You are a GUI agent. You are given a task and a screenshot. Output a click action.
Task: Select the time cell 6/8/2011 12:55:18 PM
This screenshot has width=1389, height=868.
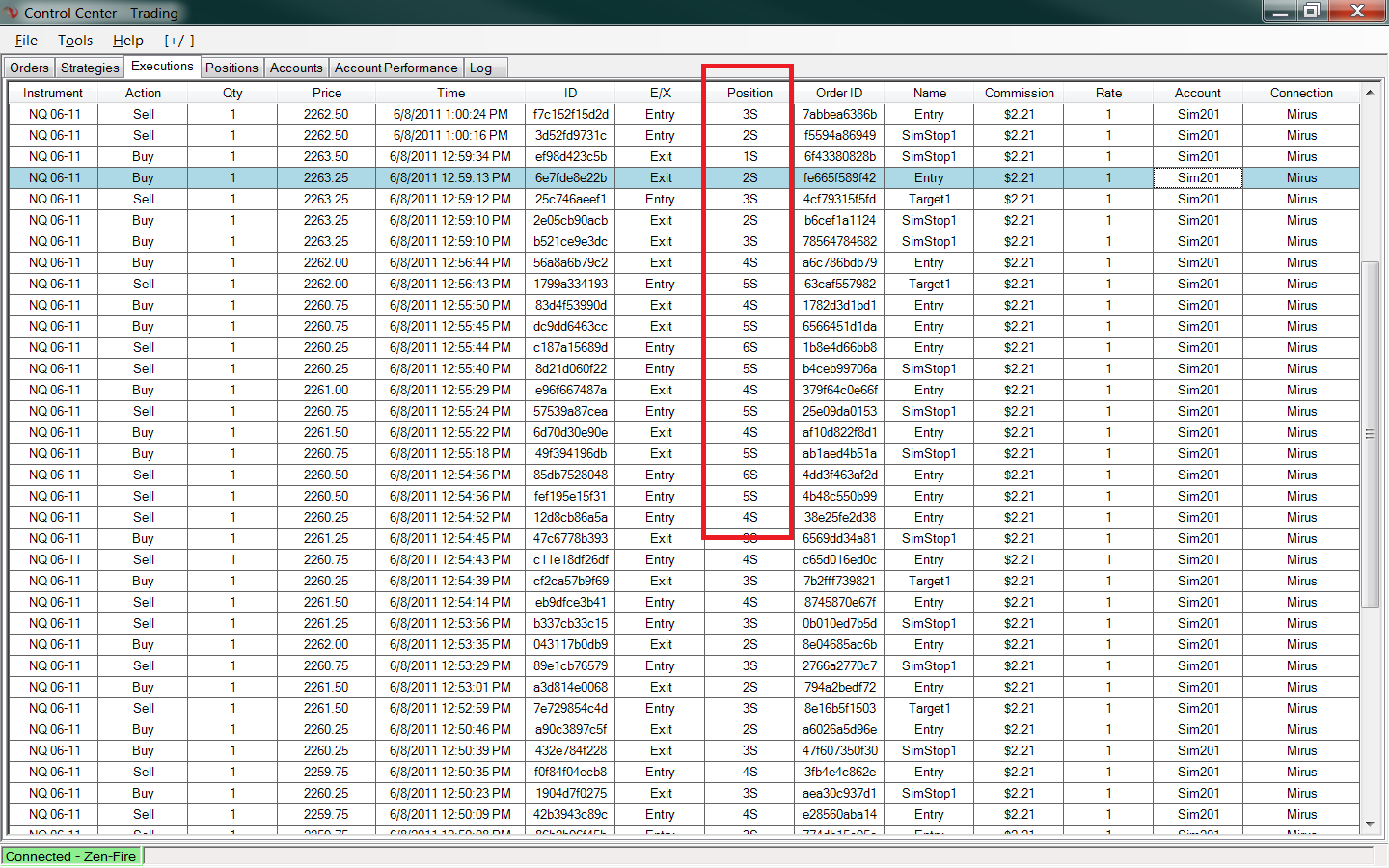[450, 453]
